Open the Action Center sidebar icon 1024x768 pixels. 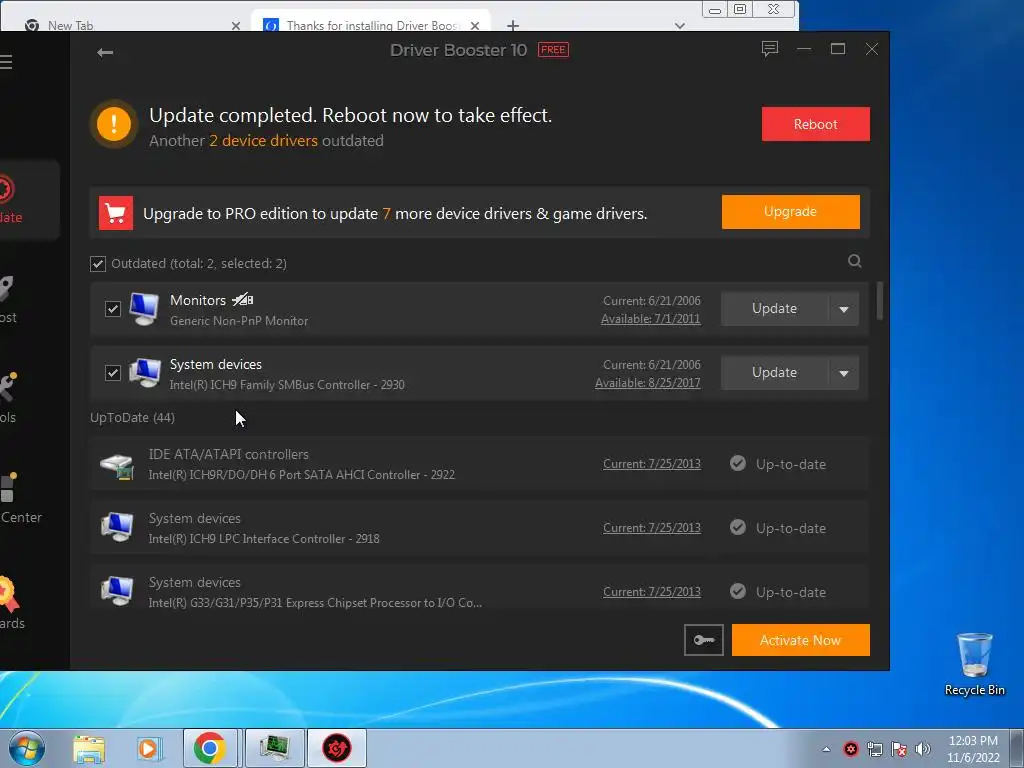click(x=7, y=488)
